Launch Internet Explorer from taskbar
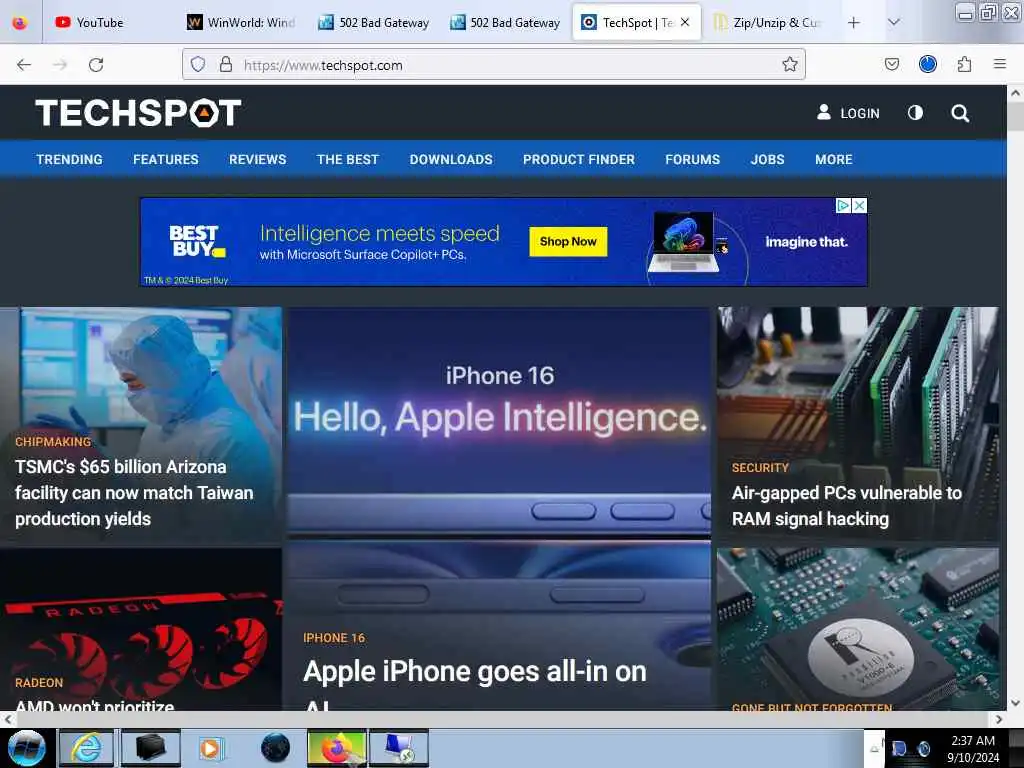Image resolution: width=1024 pixels, height=768 pixels. click(x=86, y=748)
